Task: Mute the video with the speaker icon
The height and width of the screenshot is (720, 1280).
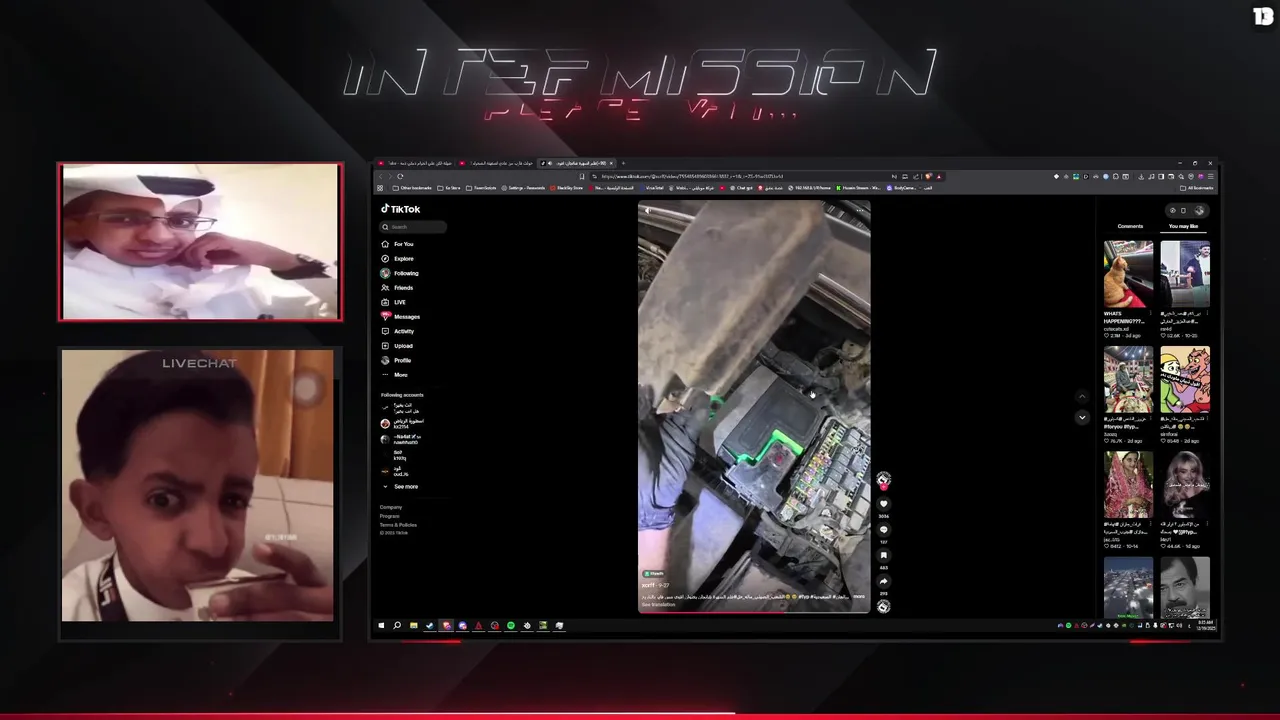Action: point(648,211)
